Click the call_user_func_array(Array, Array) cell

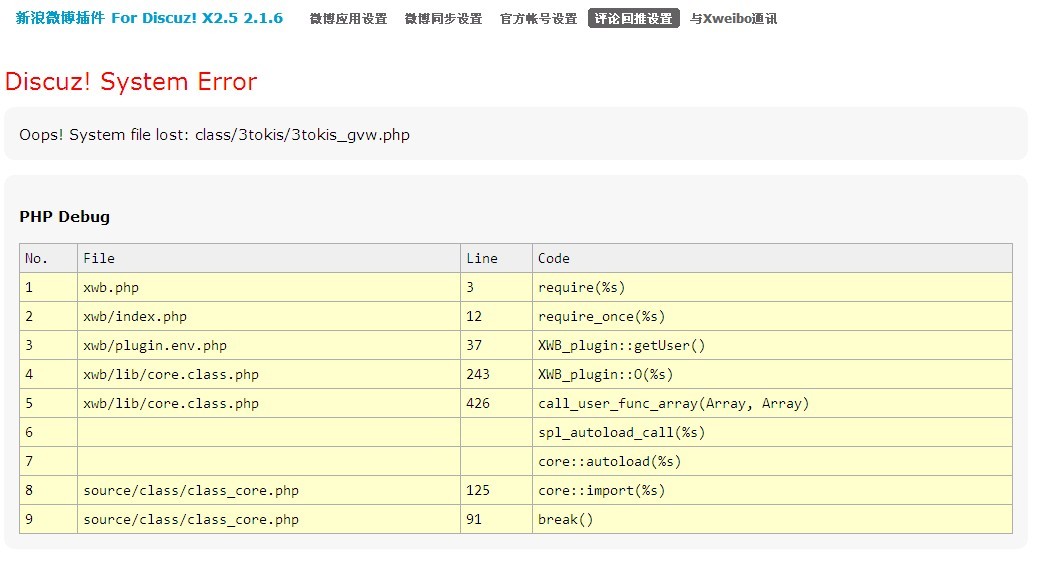[x=772, y=403]
